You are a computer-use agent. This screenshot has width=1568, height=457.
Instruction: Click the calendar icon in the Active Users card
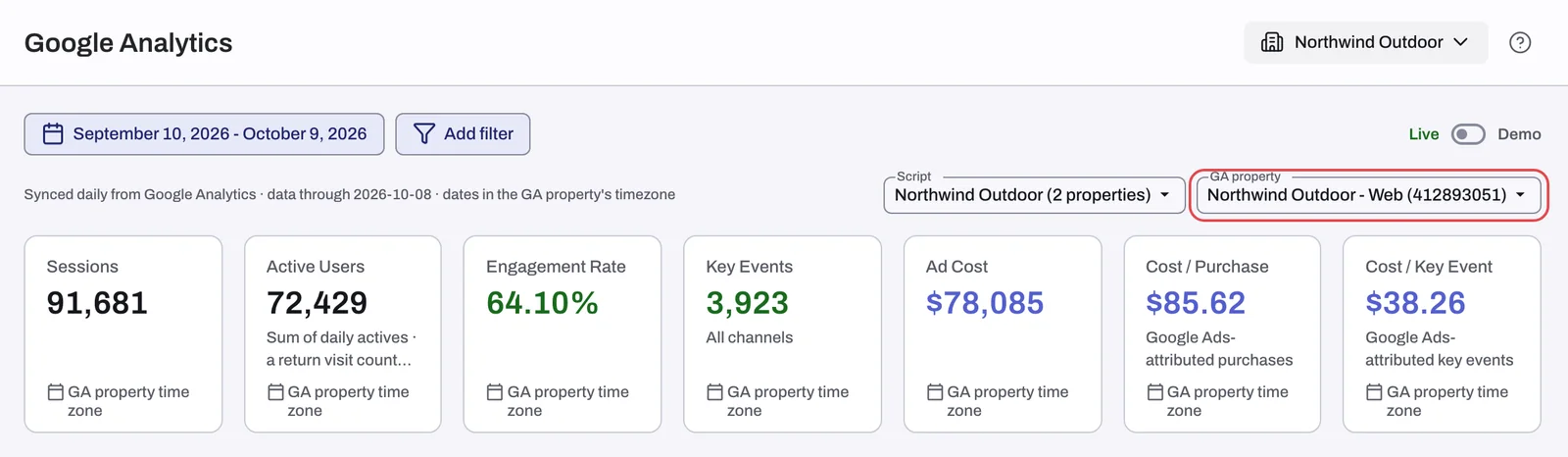tap(276, 392)
